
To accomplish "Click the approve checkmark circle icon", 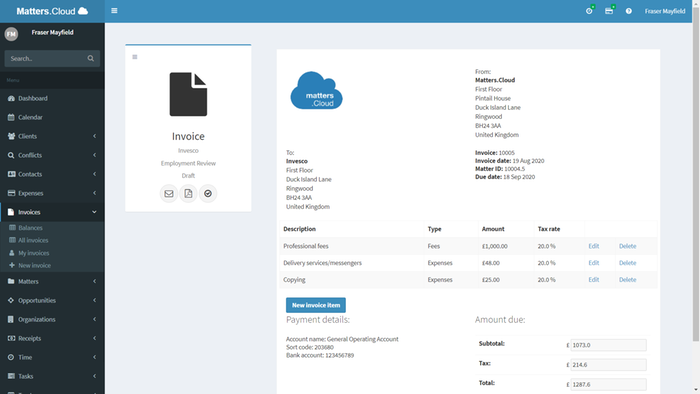I will point(208,194).
